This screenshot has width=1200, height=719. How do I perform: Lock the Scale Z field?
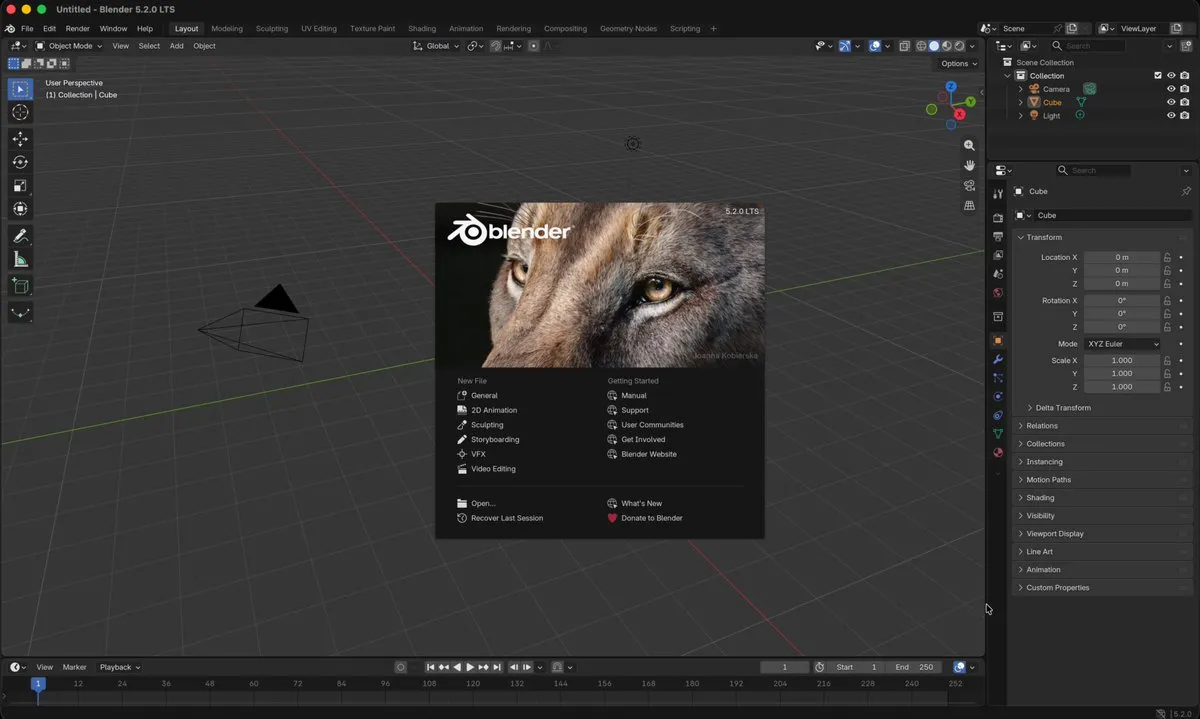[1167, 387]
